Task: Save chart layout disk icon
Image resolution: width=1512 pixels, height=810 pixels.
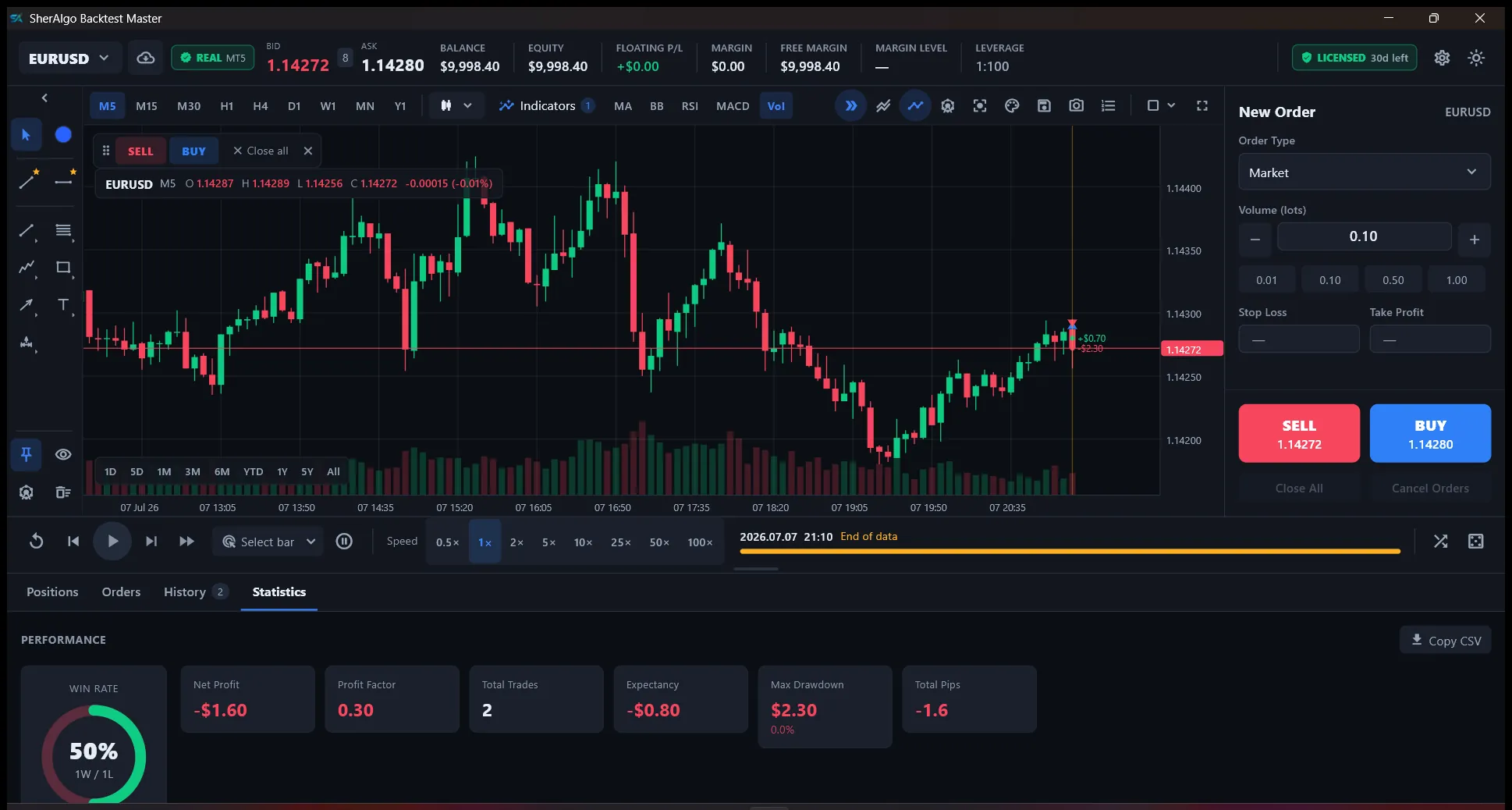Action: tap(1044, 105)
